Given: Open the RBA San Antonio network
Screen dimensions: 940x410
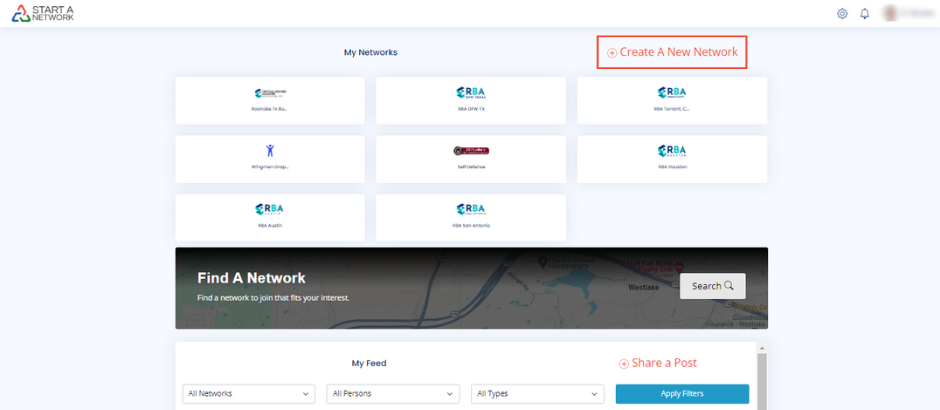Looking at the screenshot, I should click(470, 217).
